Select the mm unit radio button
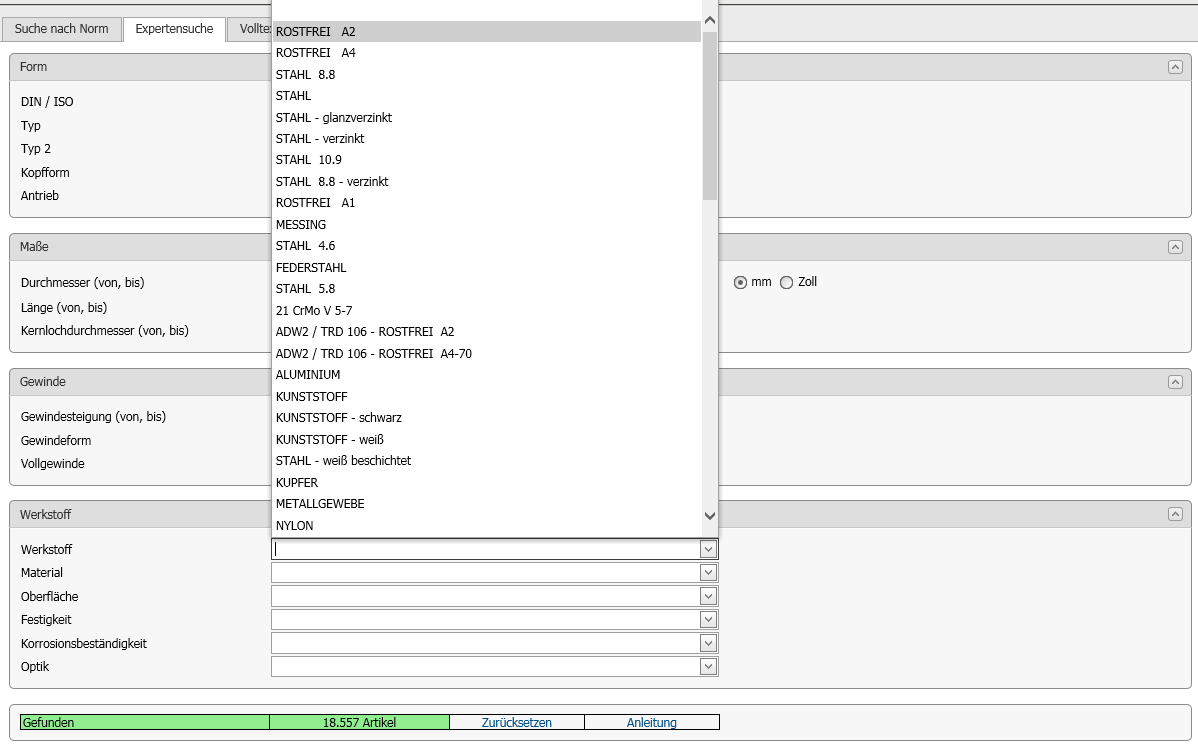 point(741,282)
